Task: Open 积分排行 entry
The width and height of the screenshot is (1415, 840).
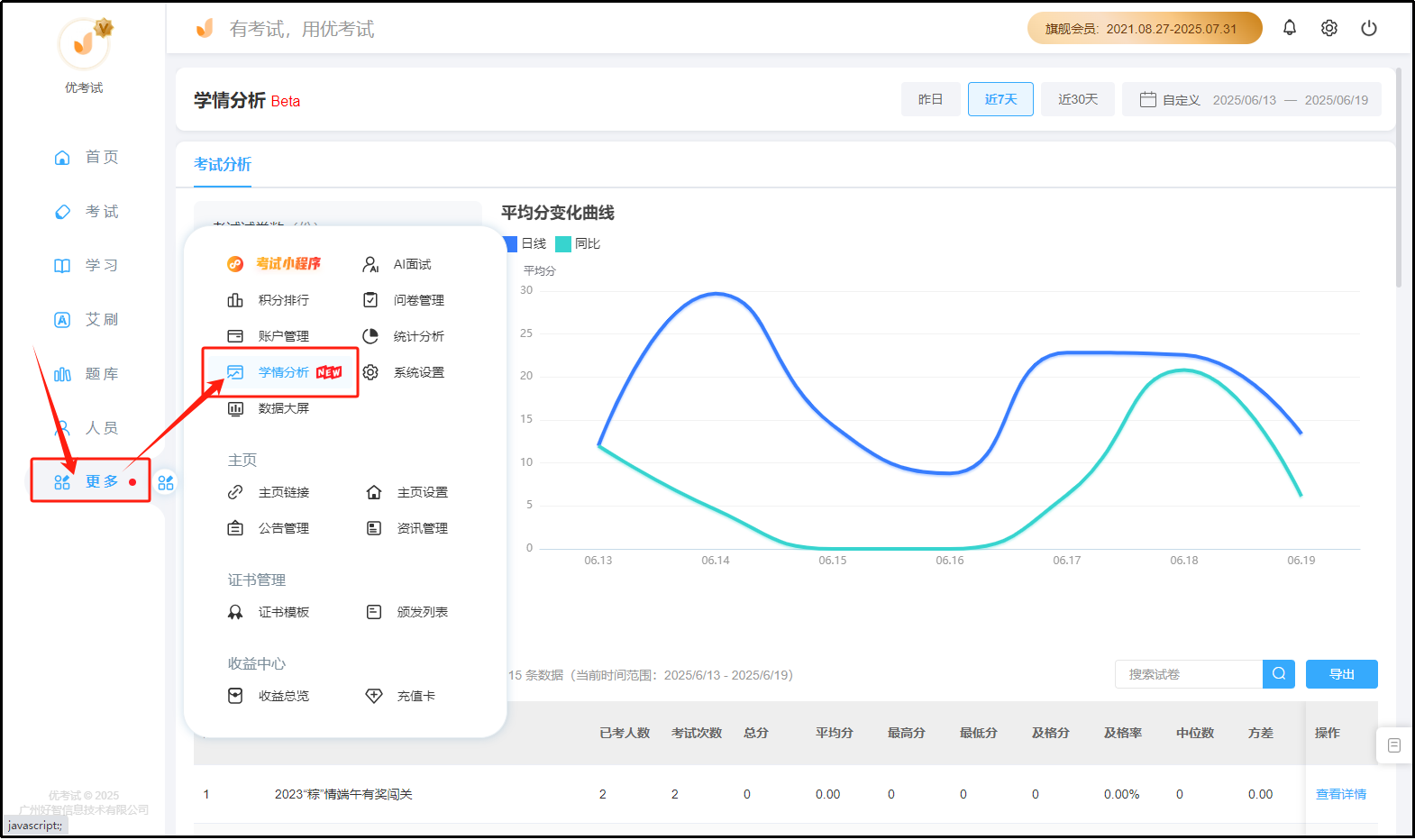Action: click(268, 300)
